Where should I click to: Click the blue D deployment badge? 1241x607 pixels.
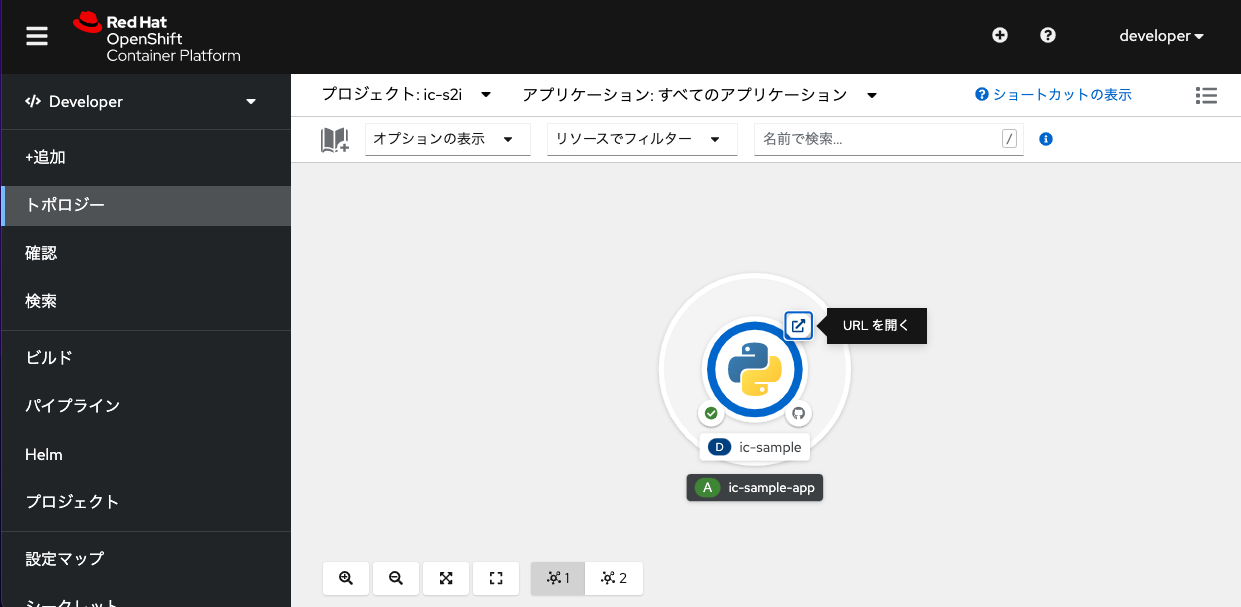719,447
